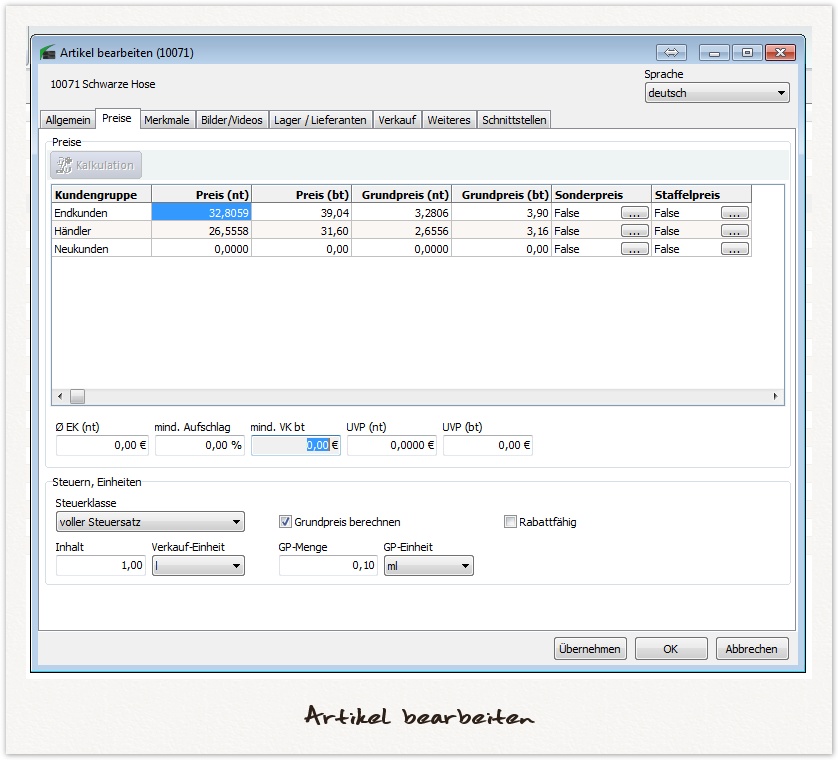Screen dimensions: 838x760
Task: Open Sonderpreis ellipsis for Neukunden row
Action: click(x=634, y=249)
